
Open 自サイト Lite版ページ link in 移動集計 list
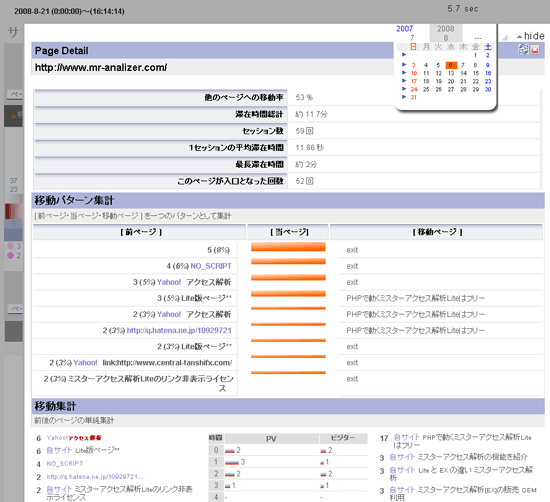click(x=83, y=450)
